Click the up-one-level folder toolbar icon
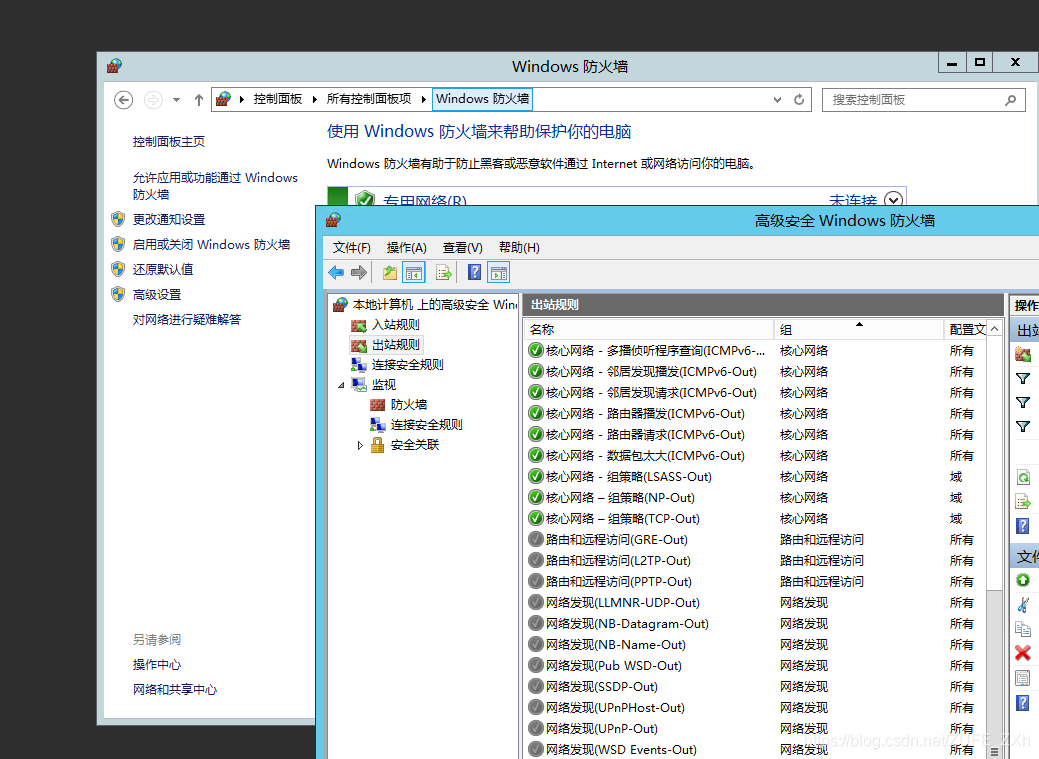This screenshot has height=759, width=1039. click(x=390, y=272)
